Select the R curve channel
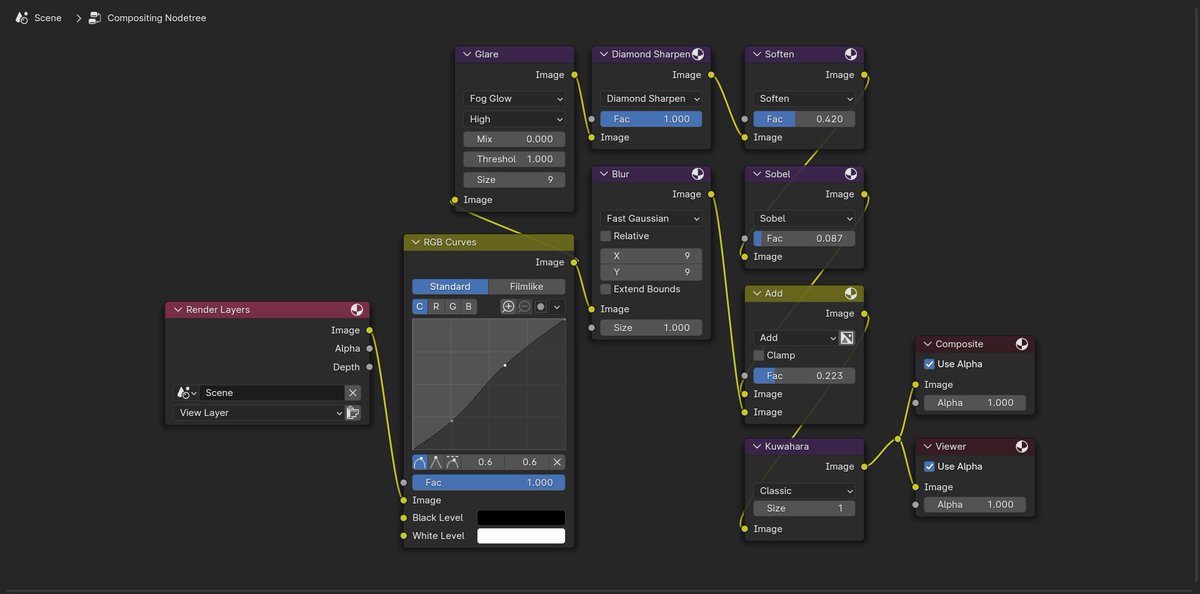Screen dimensions: 1200x594 click(x=436, y=306)
